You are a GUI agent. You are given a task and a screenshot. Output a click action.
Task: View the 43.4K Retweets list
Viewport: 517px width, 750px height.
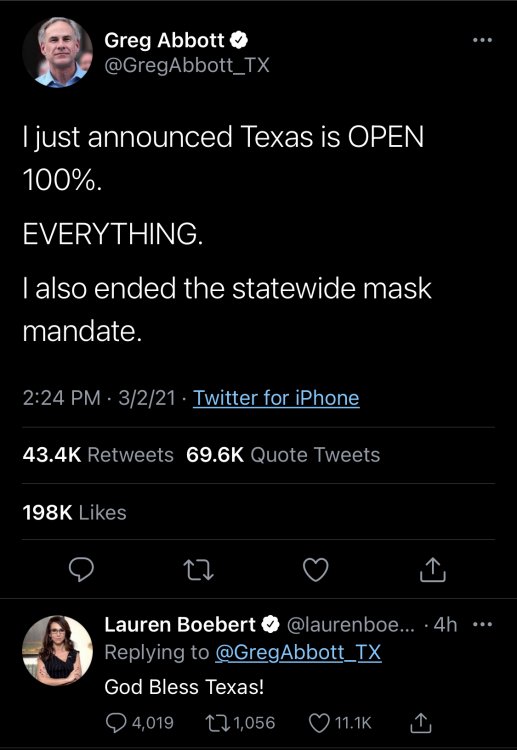coord(98,455)
